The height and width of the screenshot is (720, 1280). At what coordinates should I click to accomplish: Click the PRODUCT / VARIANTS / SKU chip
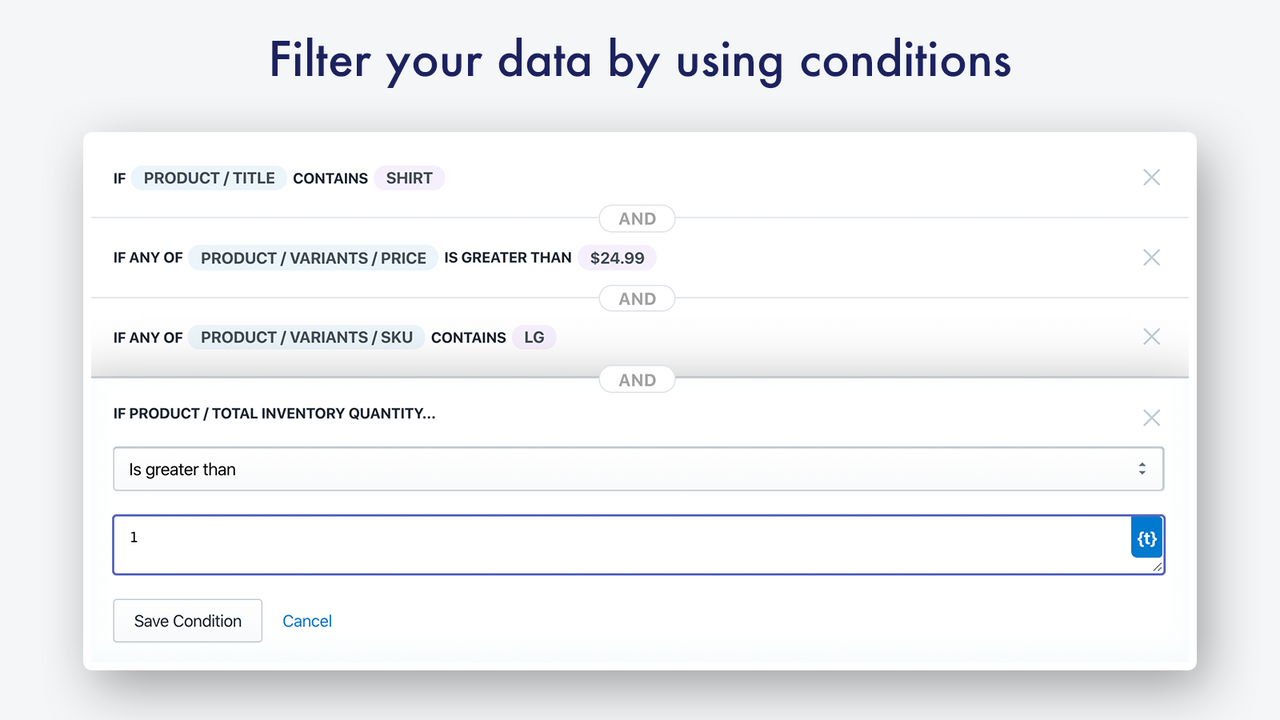[x=306, y=337]
